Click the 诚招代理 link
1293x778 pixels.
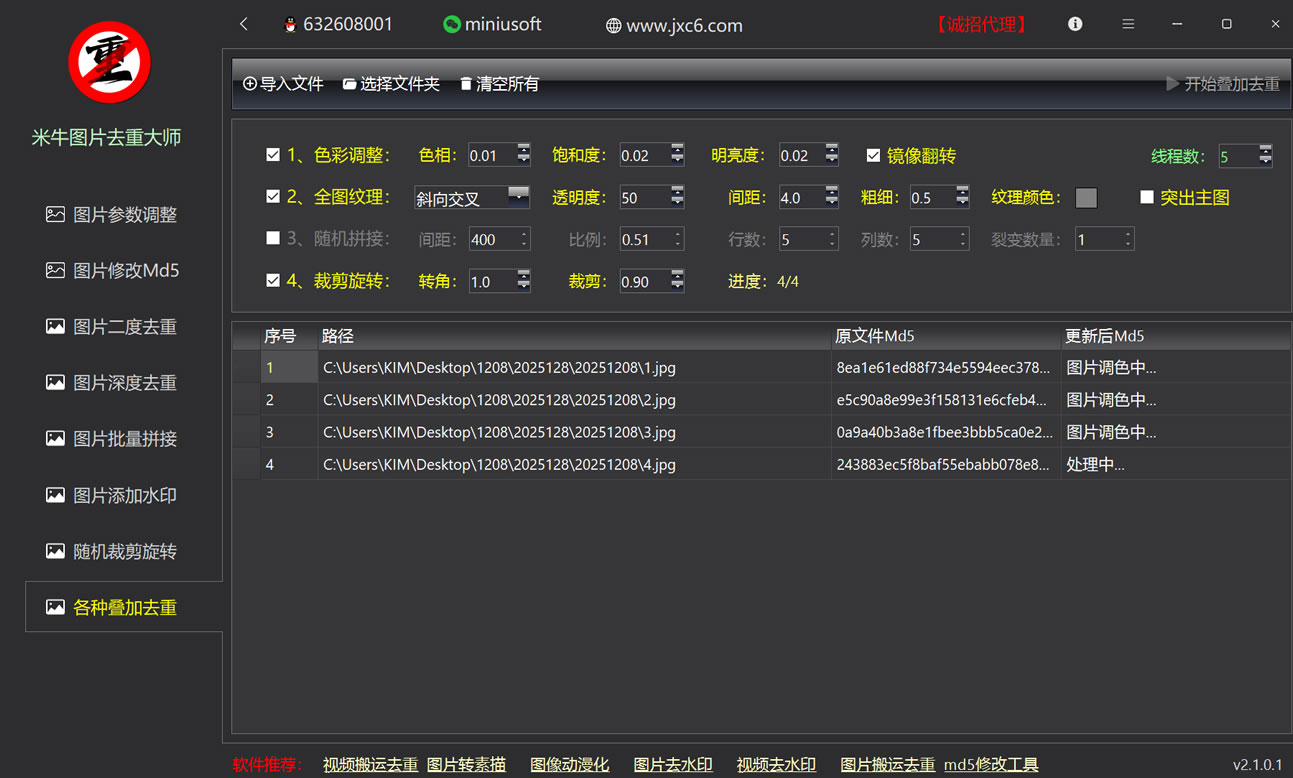981,24
